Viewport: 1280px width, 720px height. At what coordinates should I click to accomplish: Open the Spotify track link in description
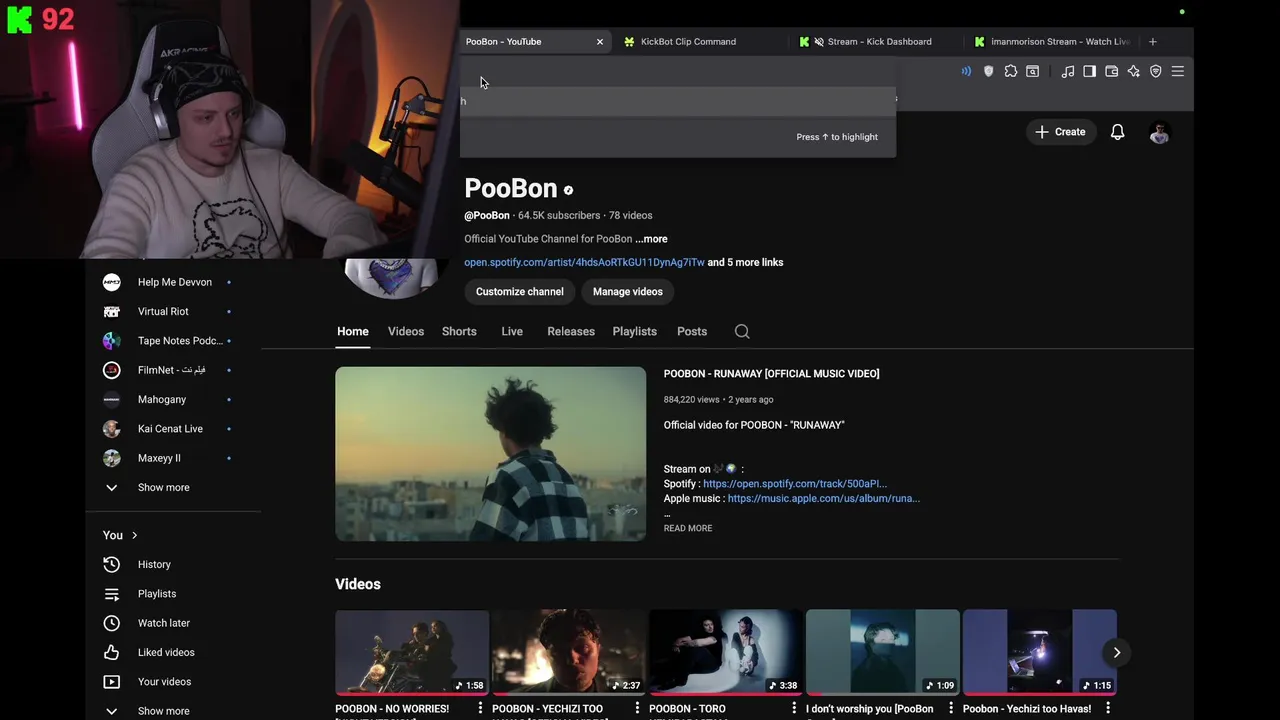[x=795, y=484]
